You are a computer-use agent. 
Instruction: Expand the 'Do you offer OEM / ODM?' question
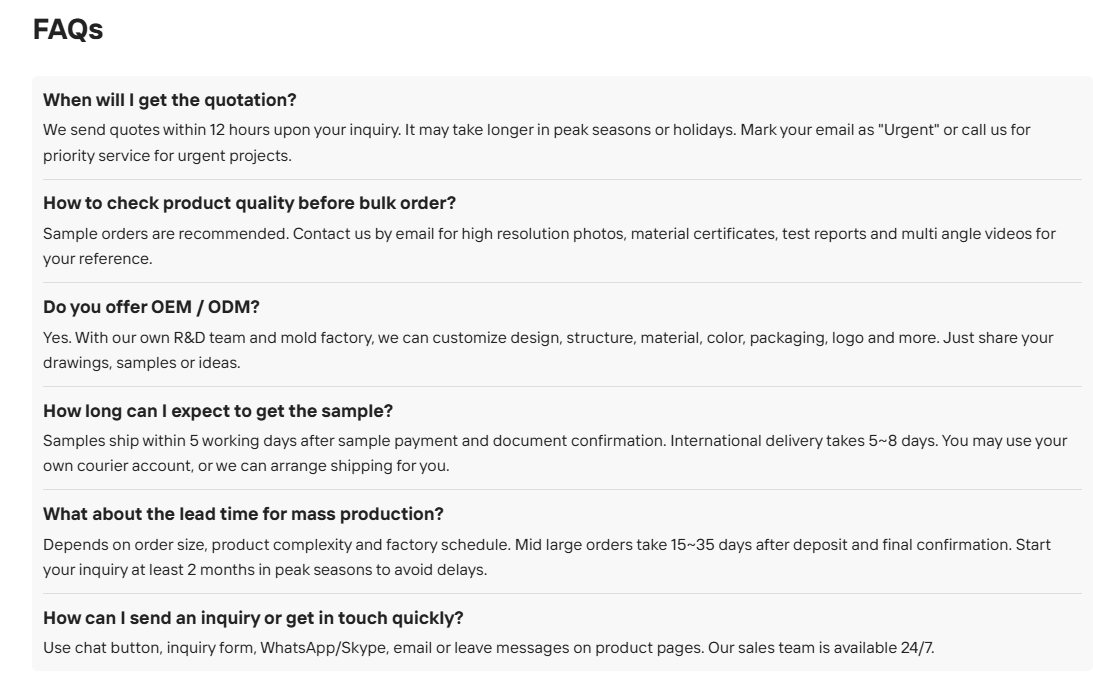tap(151, 307)
